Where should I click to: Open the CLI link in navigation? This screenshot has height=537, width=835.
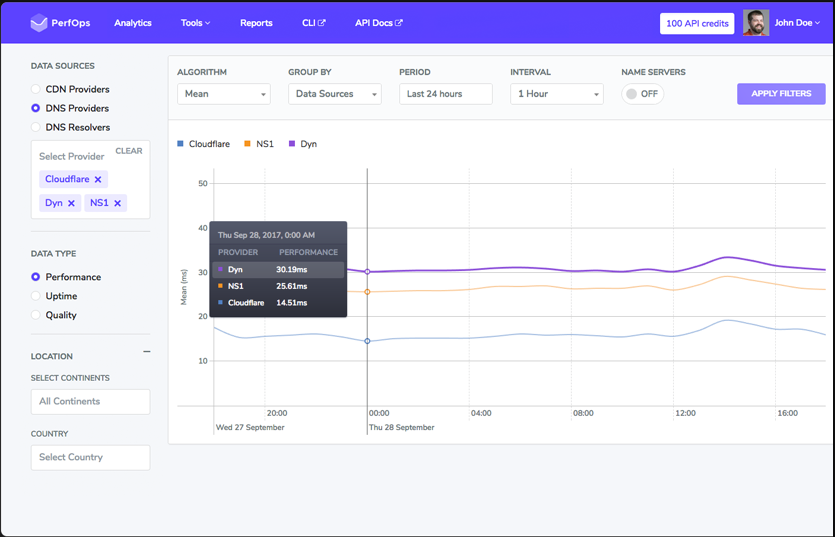tap(314, 23)
